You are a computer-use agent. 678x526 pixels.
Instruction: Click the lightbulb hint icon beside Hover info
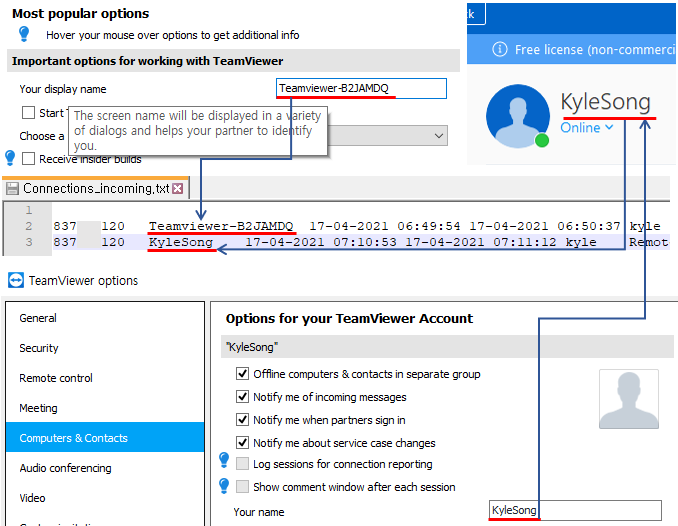coord(24,34)
